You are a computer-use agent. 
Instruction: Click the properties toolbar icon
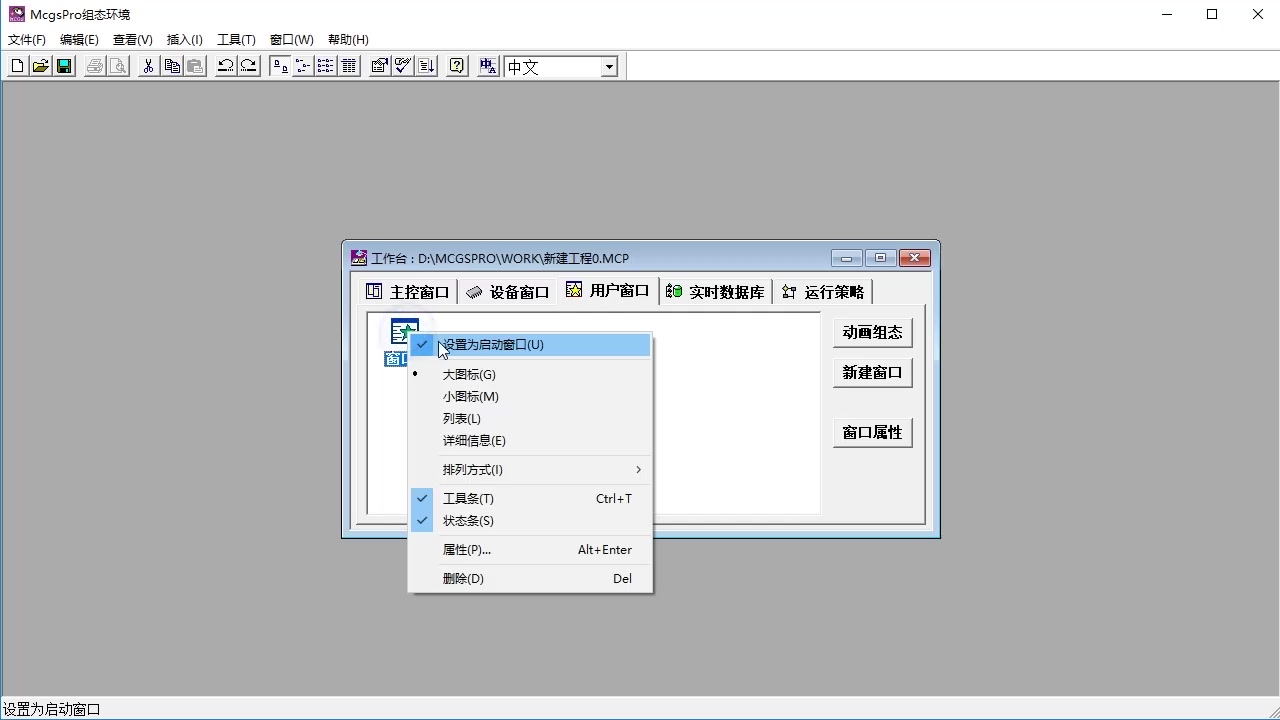380,66
